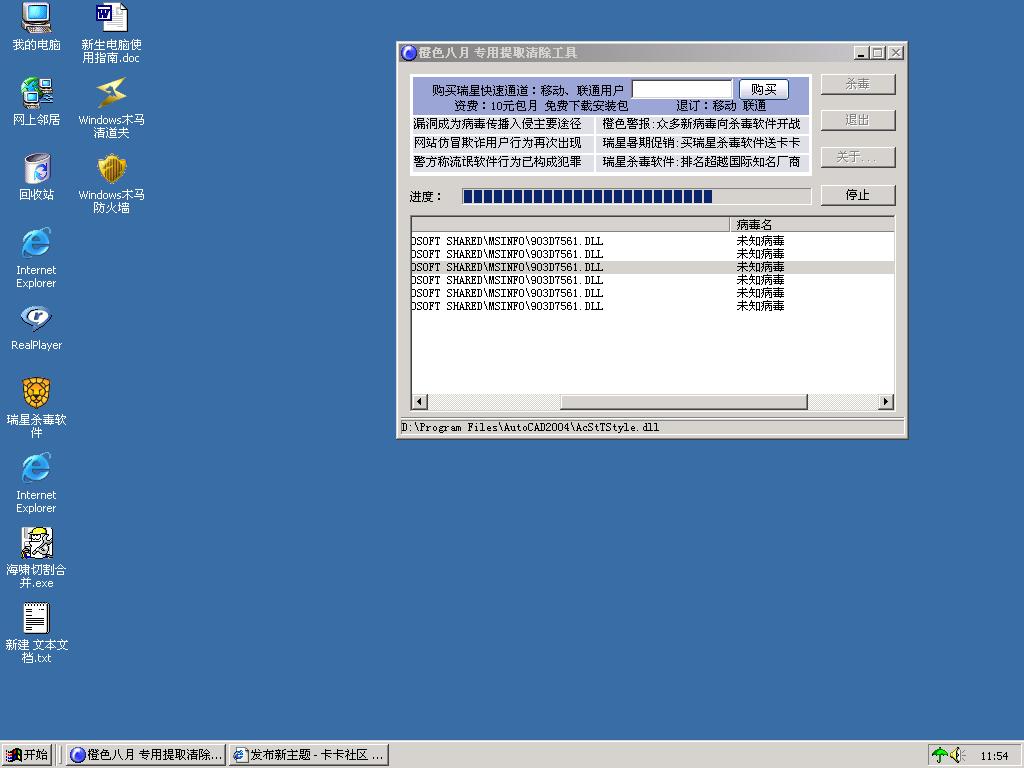The image size is (1024, 768).
Task: Click the disabled 杀毒 button
Action: point(857,84)
